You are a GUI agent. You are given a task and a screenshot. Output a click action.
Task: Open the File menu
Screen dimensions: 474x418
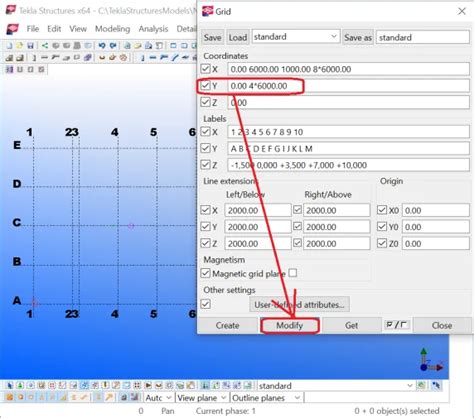[33, 29]
